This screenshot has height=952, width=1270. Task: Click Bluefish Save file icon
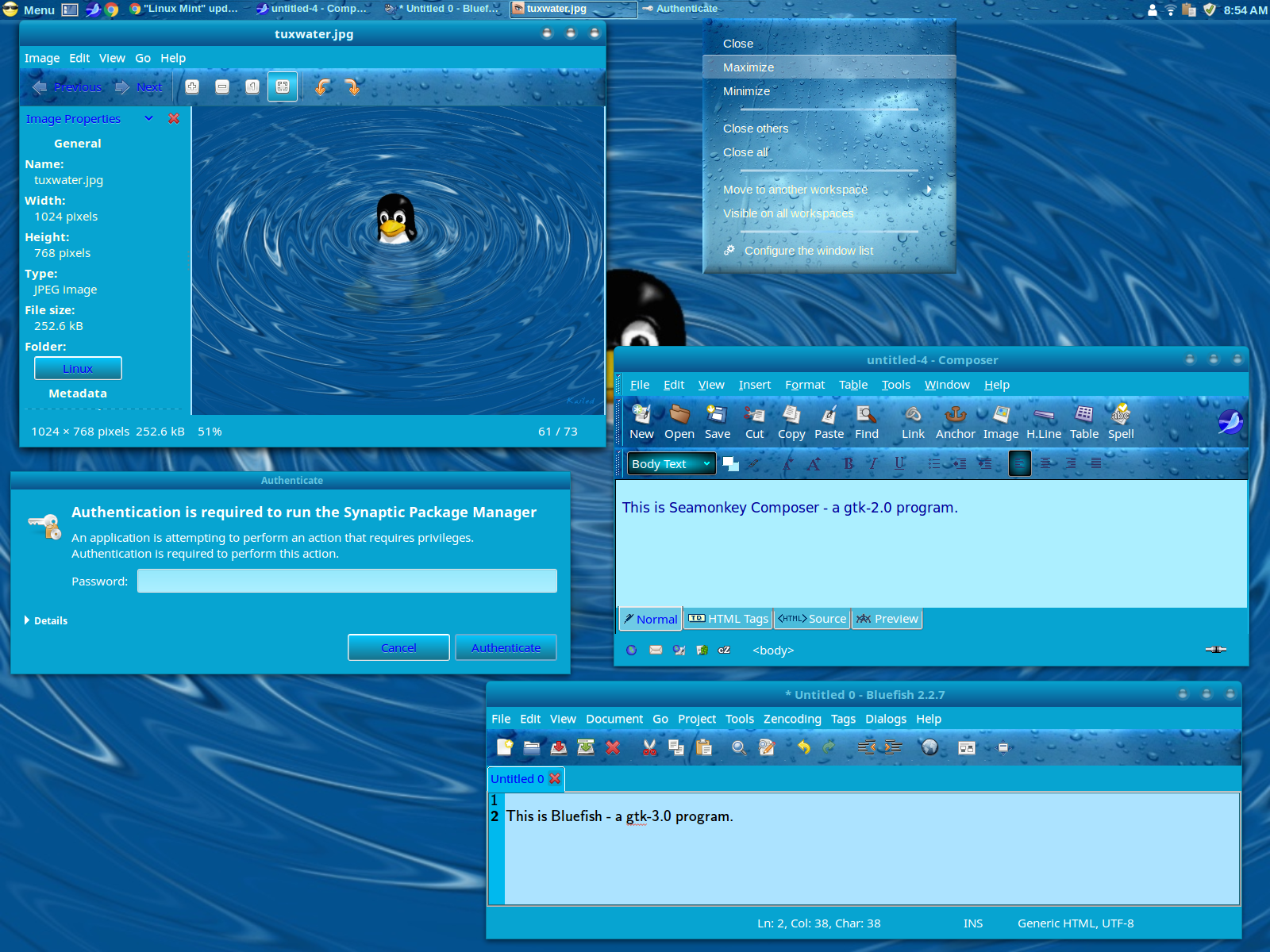[559, 747]
